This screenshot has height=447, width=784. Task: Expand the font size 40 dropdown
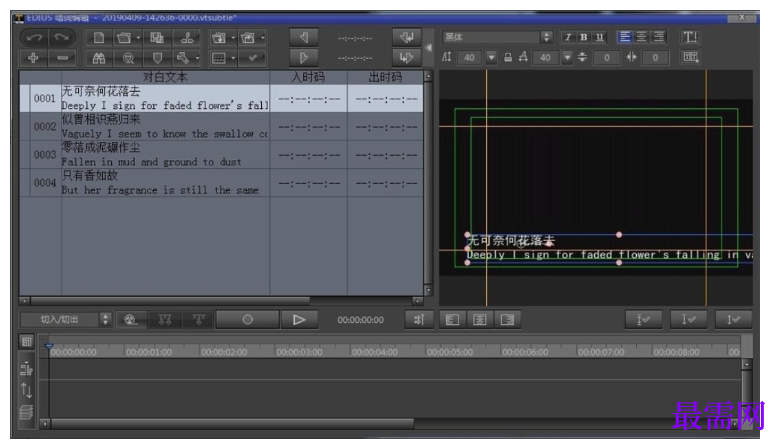click(492, 58)
